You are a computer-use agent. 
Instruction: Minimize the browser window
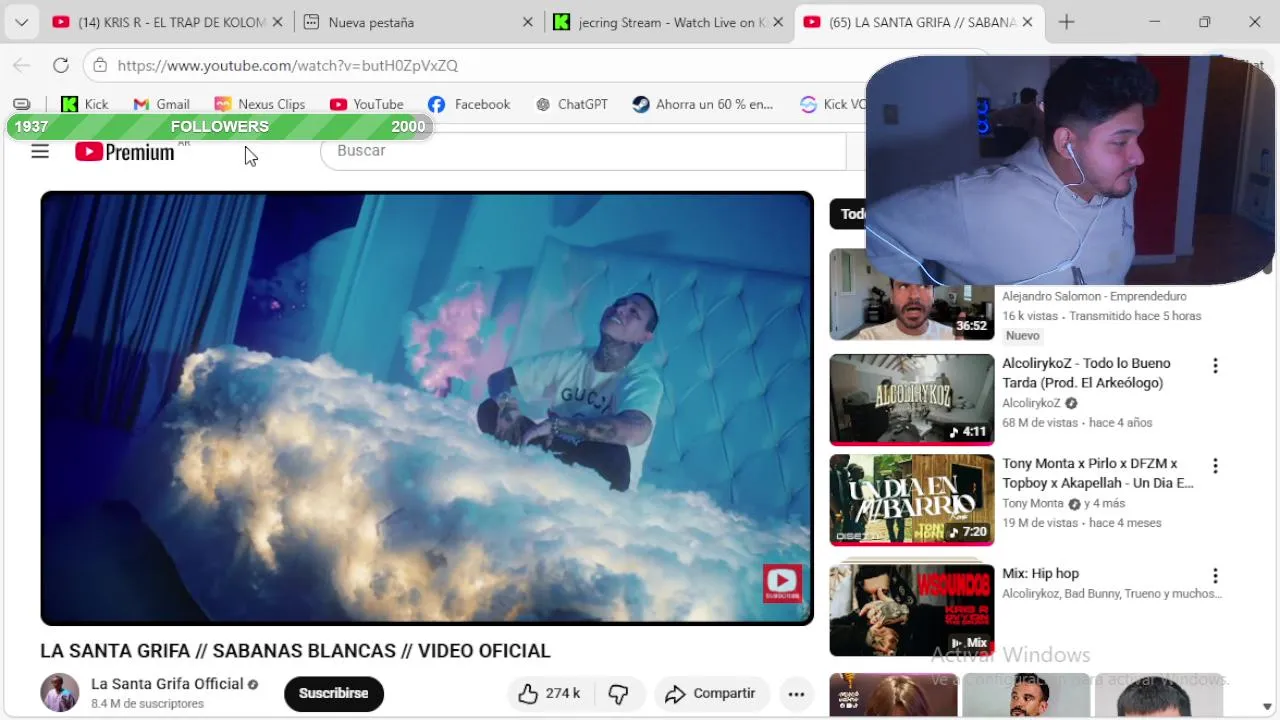coord(1155,22)
